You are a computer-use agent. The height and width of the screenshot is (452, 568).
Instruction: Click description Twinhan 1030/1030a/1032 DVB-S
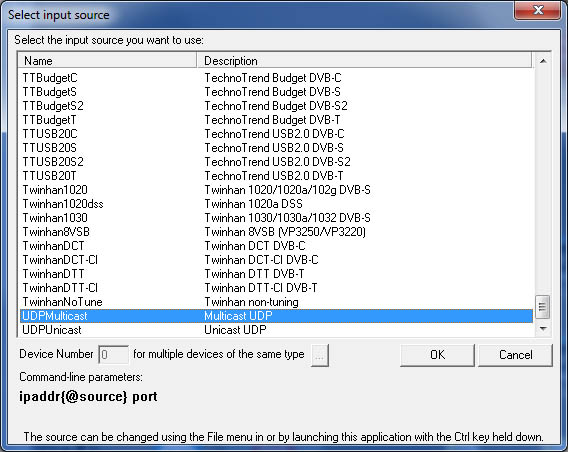[287, 218]
